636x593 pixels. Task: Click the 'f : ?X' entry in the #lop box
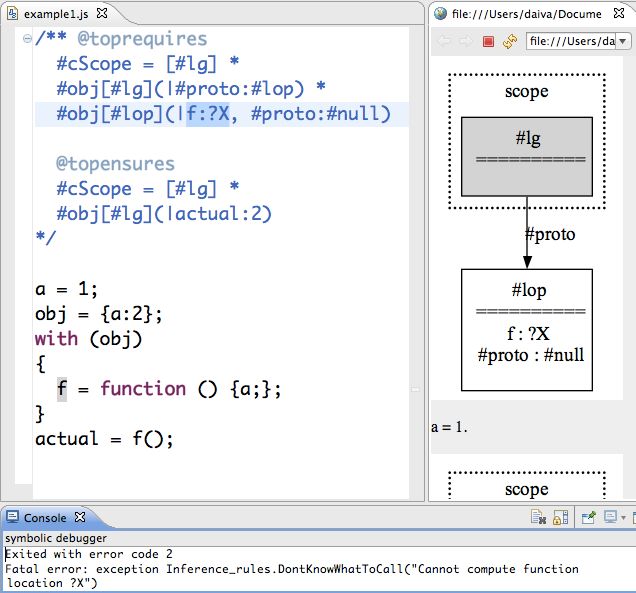click(528, 334)
